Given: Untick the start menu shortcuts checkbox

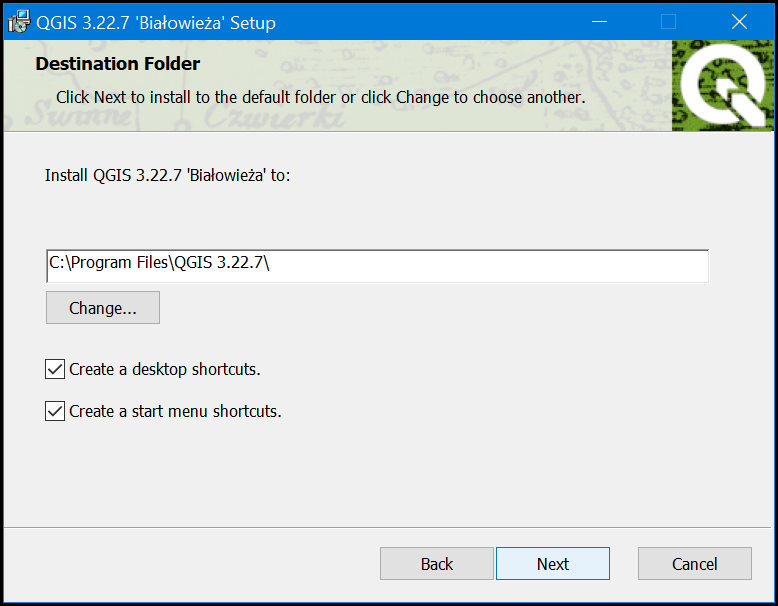Looking at the screenshot, I should tap(55, 411).
